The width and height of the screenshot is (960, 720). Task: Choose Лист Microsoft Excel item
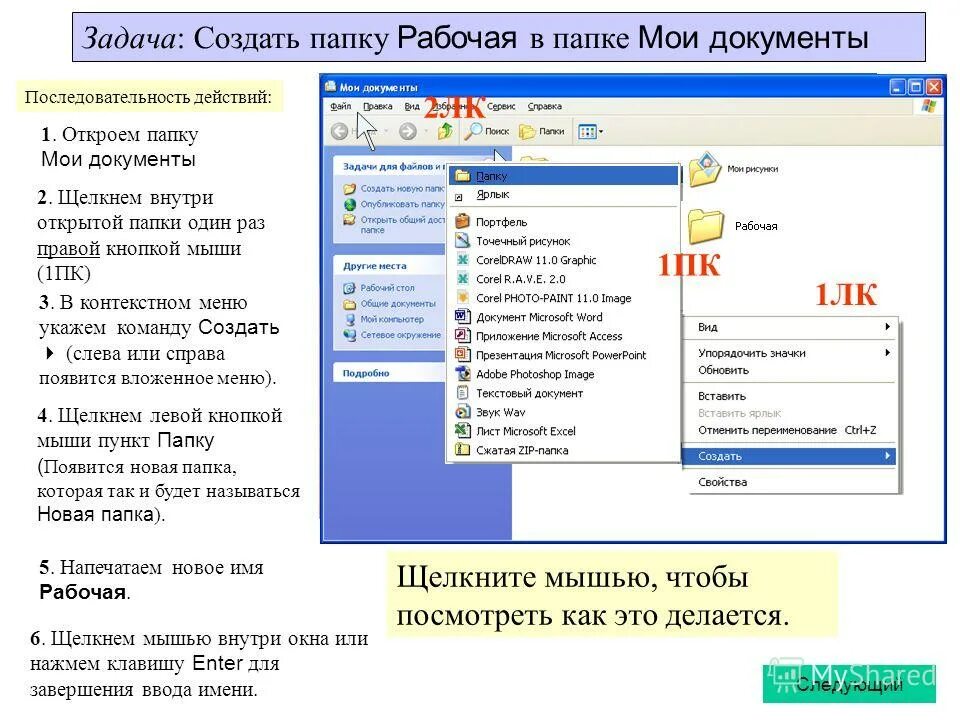point(564,431)
